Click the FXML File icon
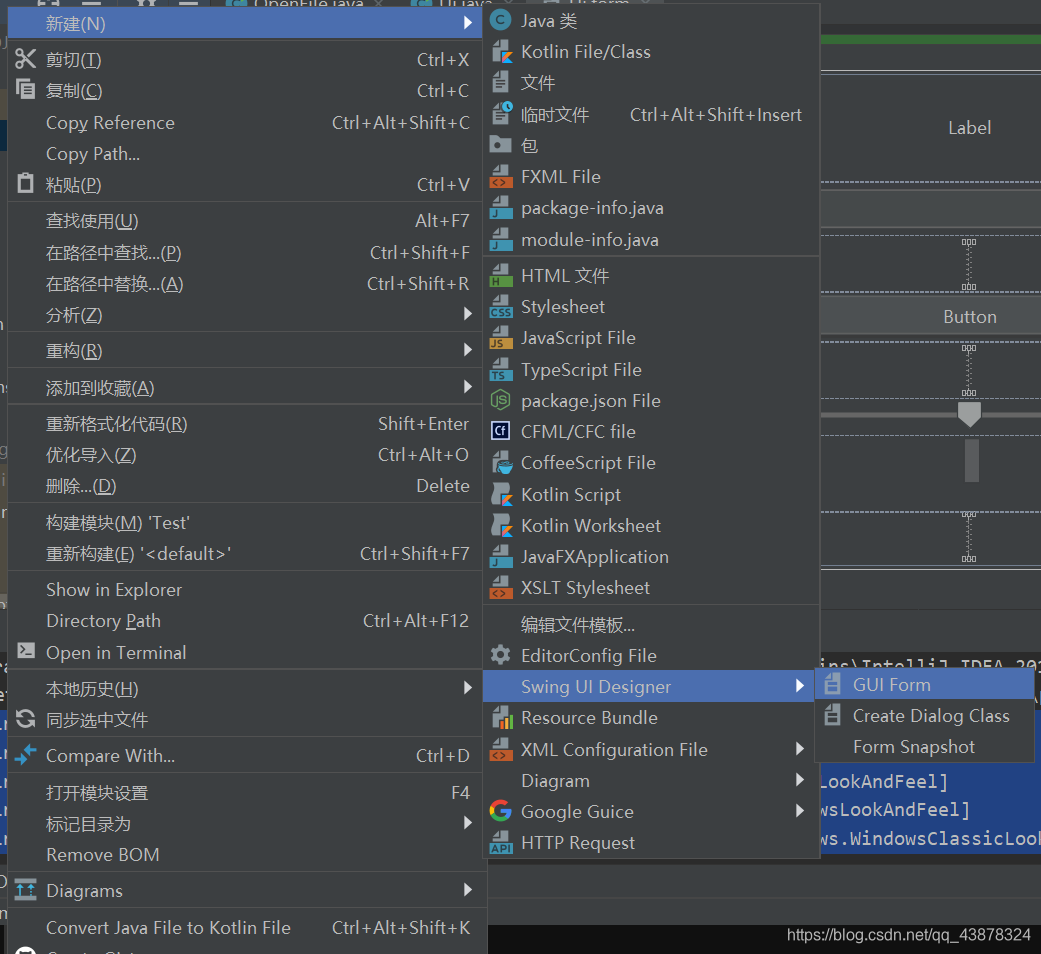The height and width of the screenshot is (954, 1041). point(501,177)
